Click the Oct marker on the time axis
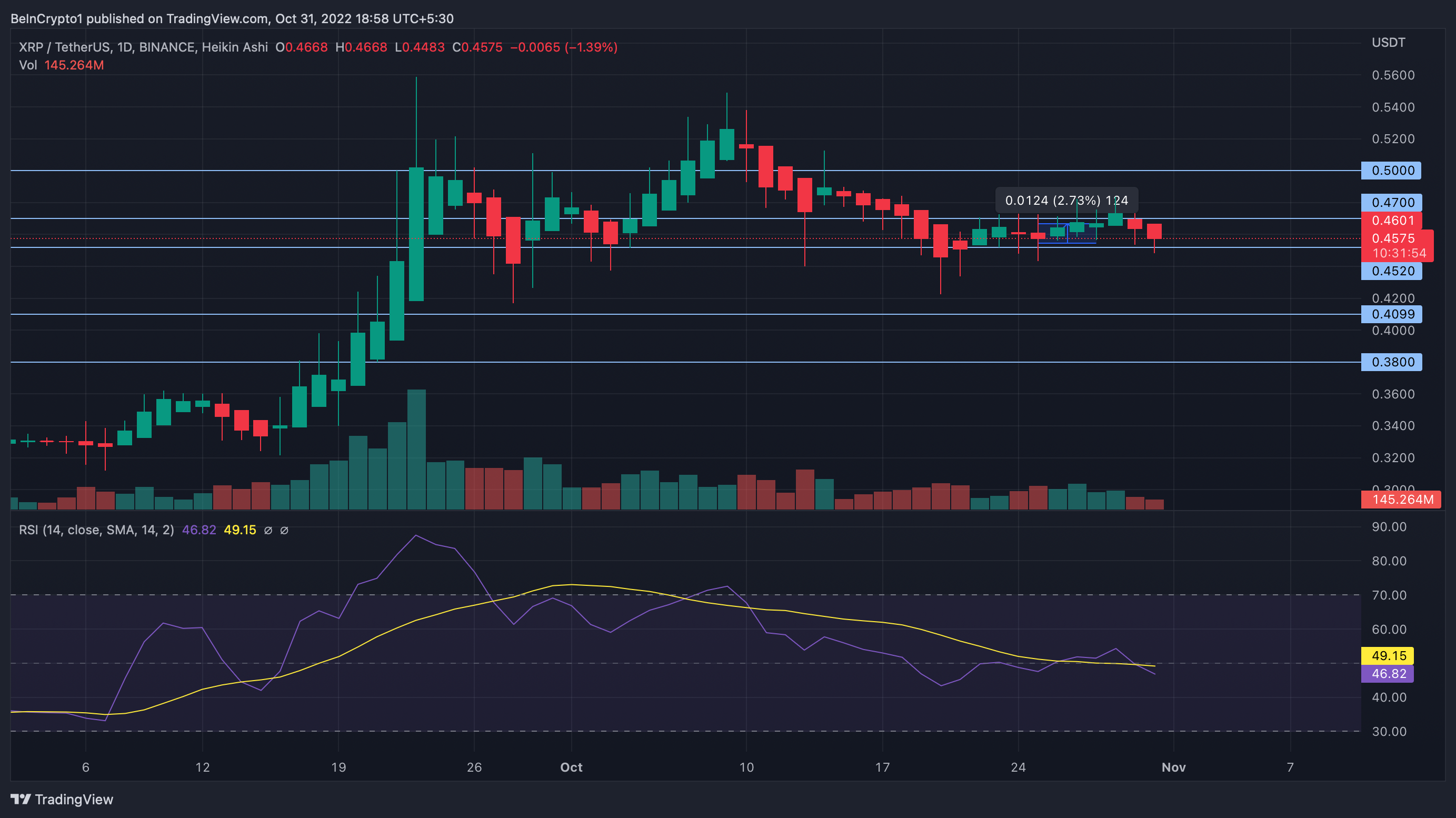This screenshot has width=1456, height=818. point(571,767)
